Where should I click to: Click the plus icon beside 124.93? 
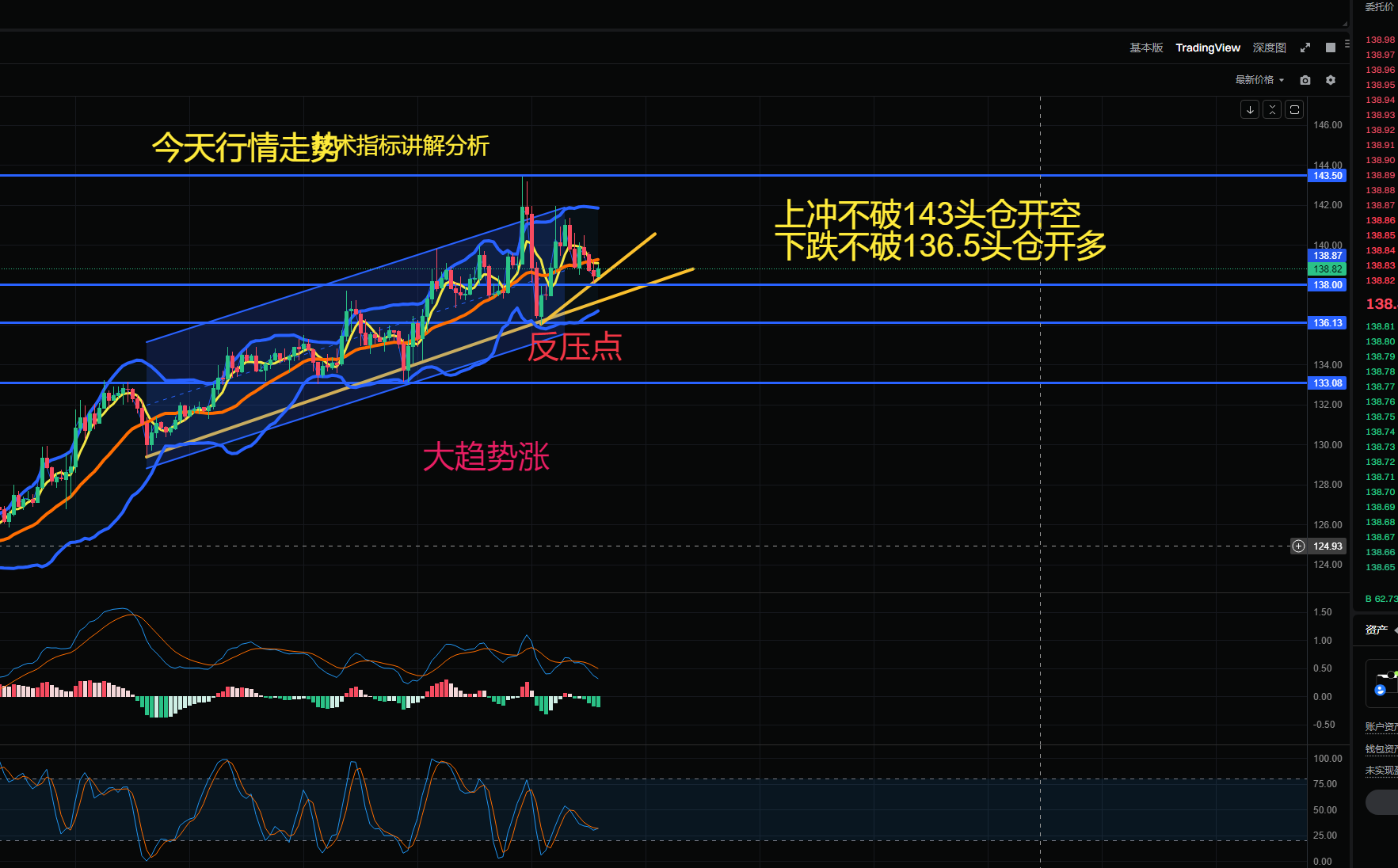click(1298, 546)
